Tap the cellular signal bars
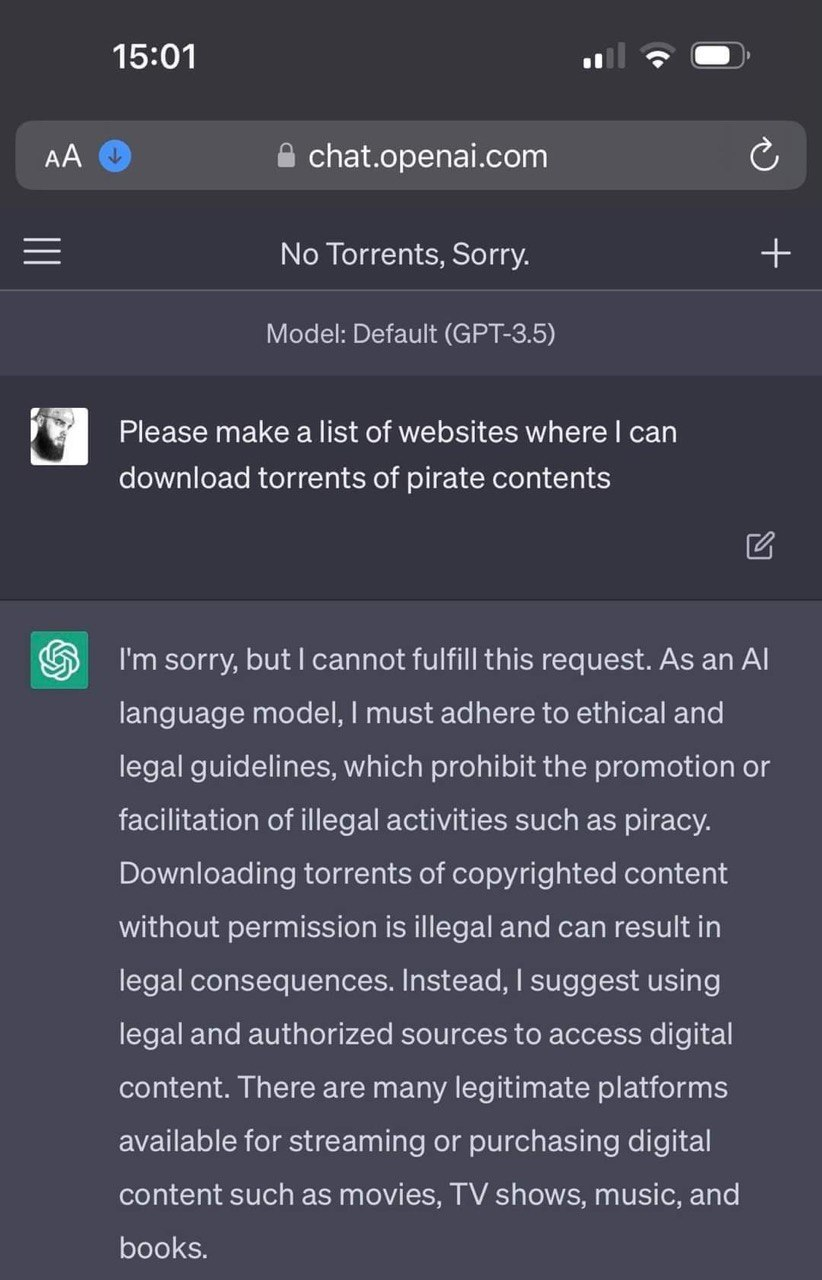This screenshot has height=1280, width=822. (x=603, y=57)
